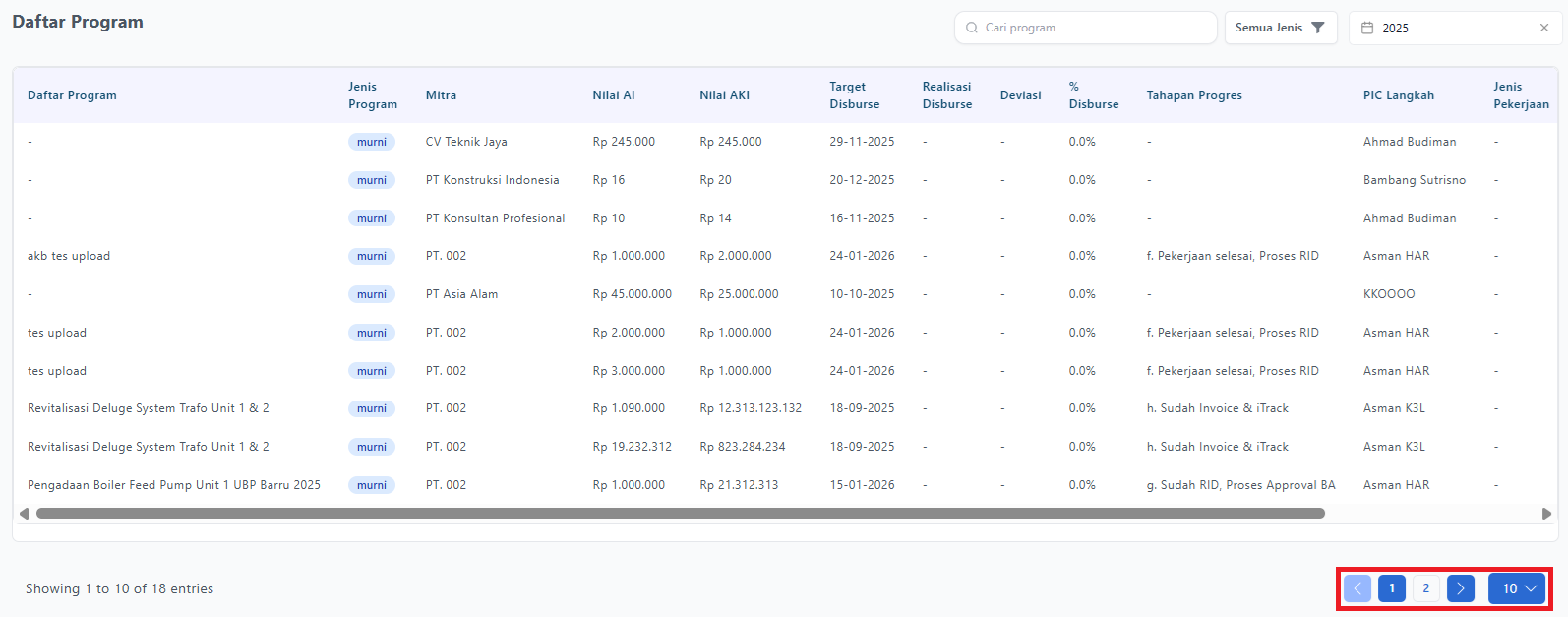Sort by the Nilai AI column header

[x=613, y=95]
